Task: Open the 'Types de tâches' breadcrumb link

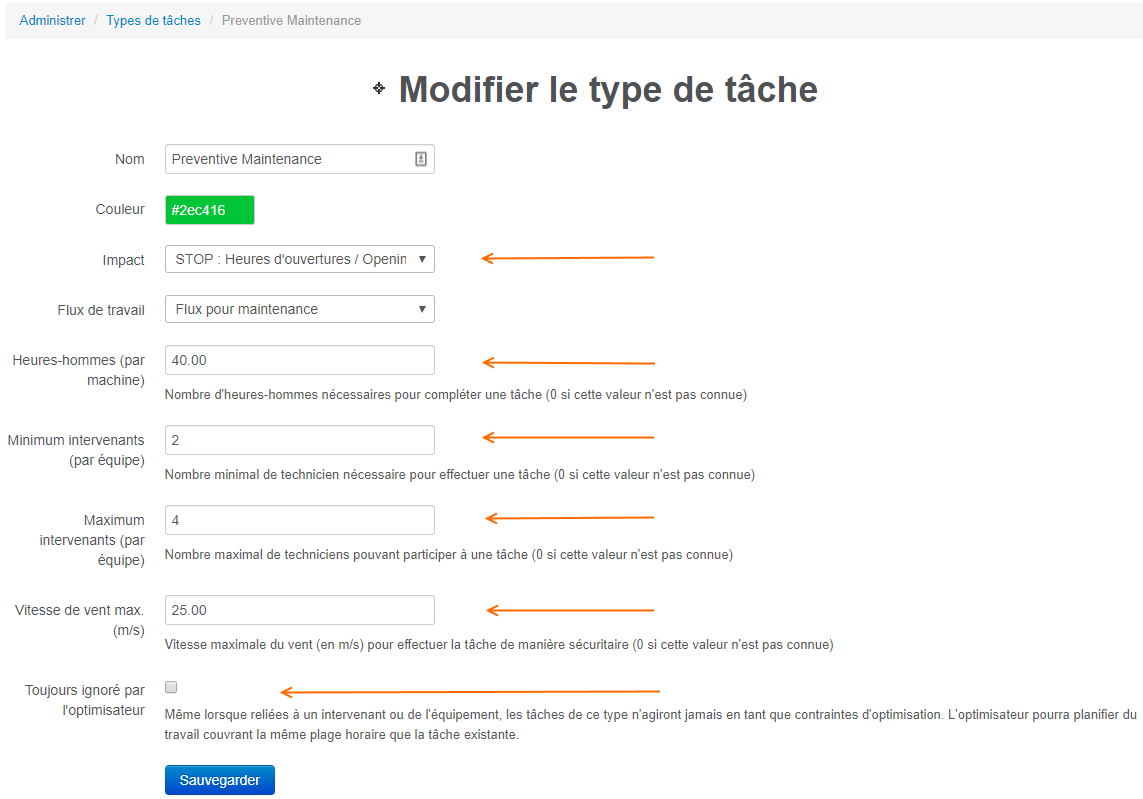Action: 153,20
